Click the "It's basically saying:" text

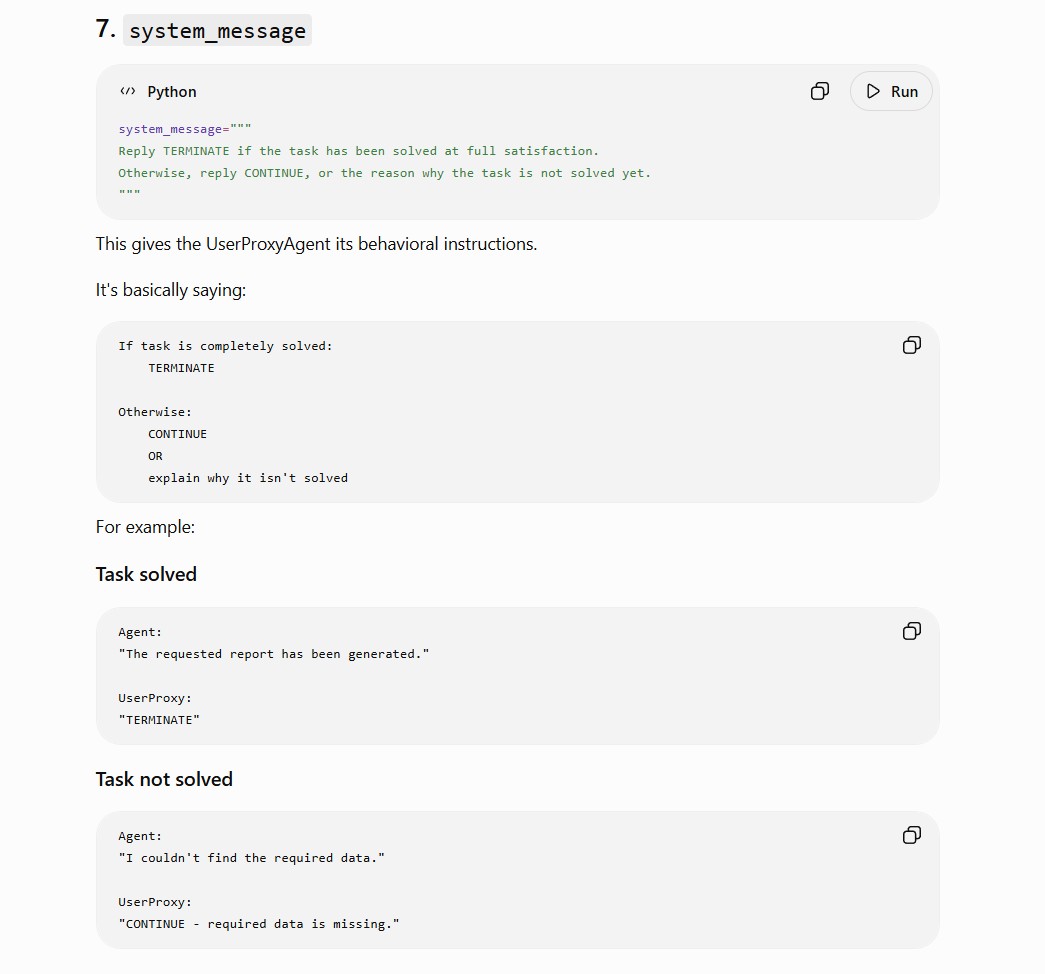coord(171,290)
